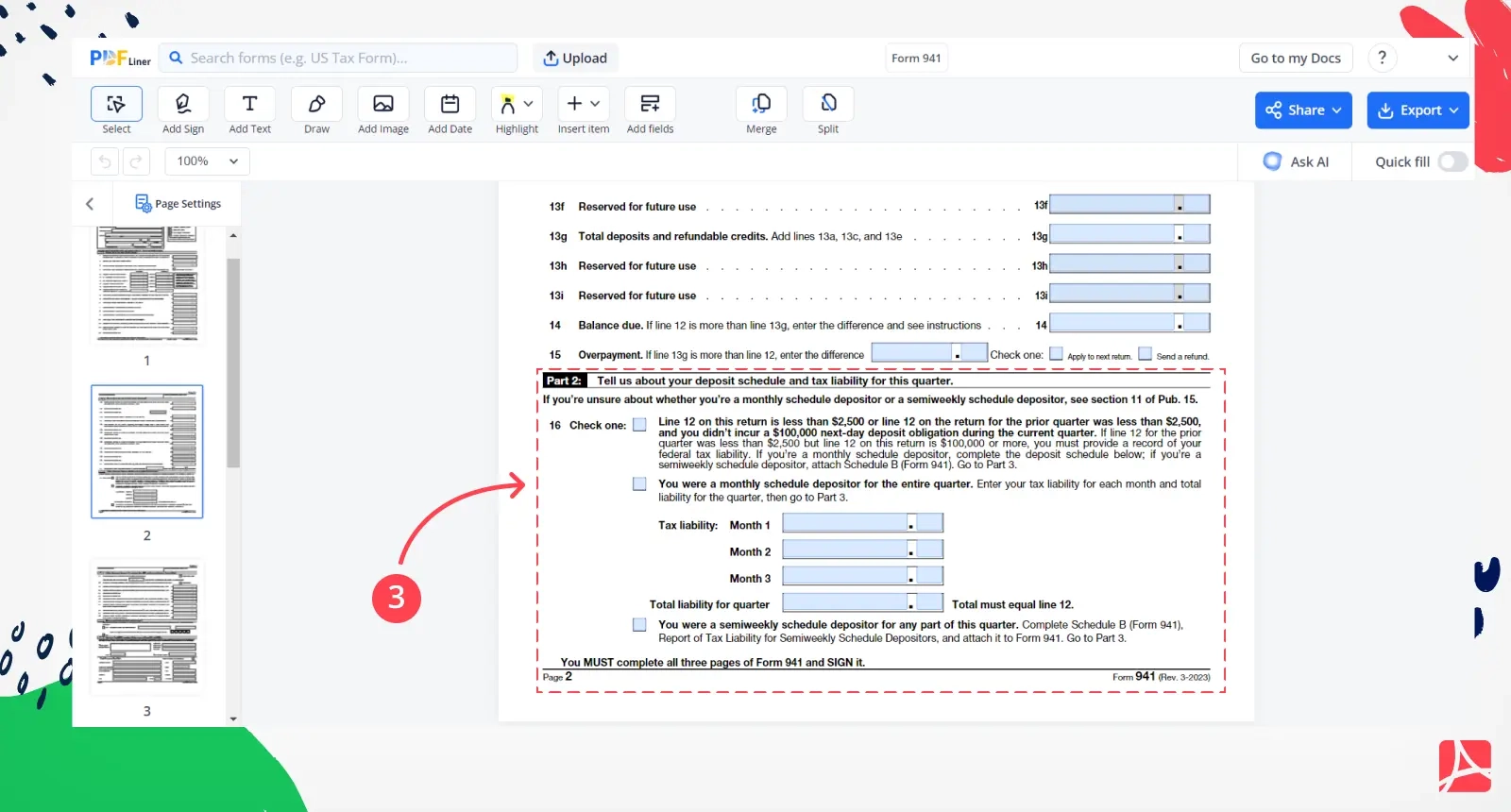Open the help question mark
Viewport: 1511px width, 812px height.
[x=1383, y=58]
